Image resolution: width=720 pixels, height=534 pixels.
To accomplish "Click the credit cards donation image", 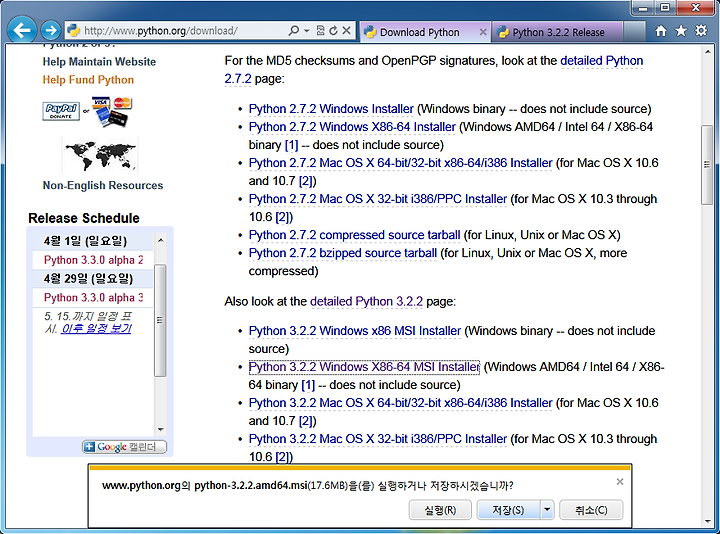I will tap(112, 112).
